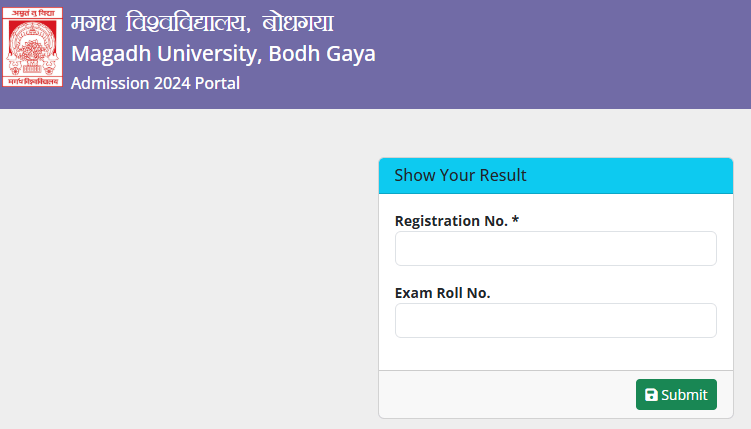Click the Registration No. label text
Screen dimensions: 751x429
tap(451, 221)
